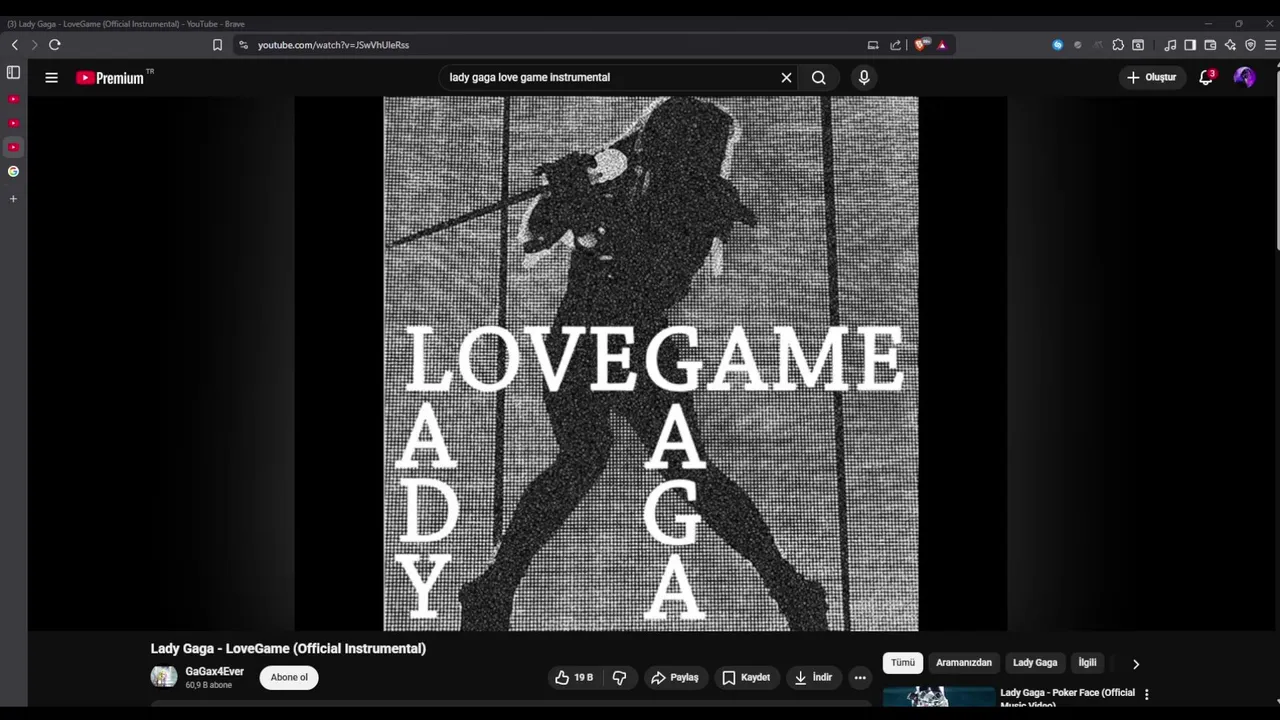Open the Oluştur create button
This screenshot has width=1280, height=720.
pyautogui.click(x=1151, y=77)
